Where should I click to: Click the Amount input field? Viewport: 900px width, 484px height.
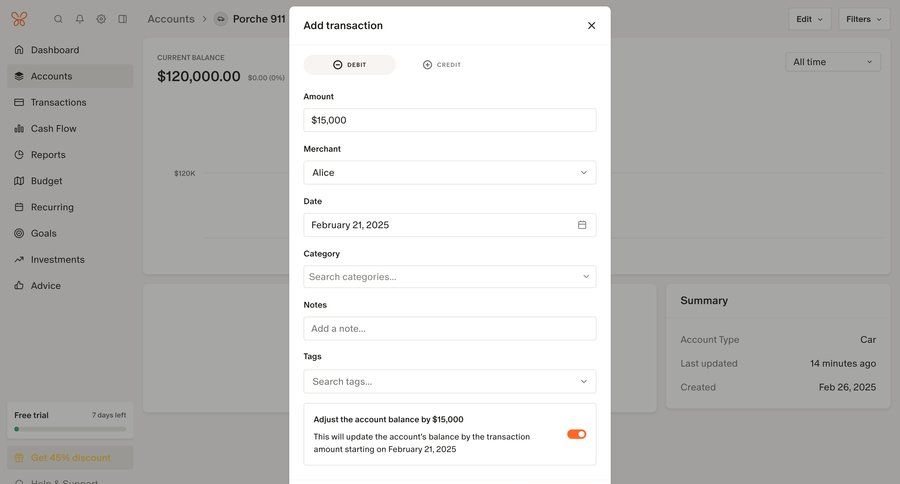point(449,120)
